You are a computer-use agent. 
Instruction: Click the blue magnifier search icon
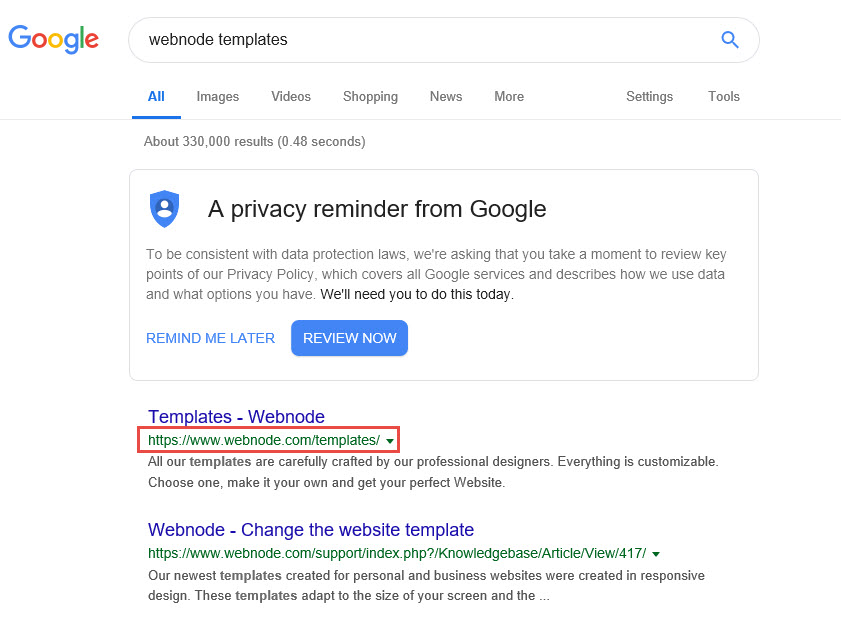tap(730, 40)
